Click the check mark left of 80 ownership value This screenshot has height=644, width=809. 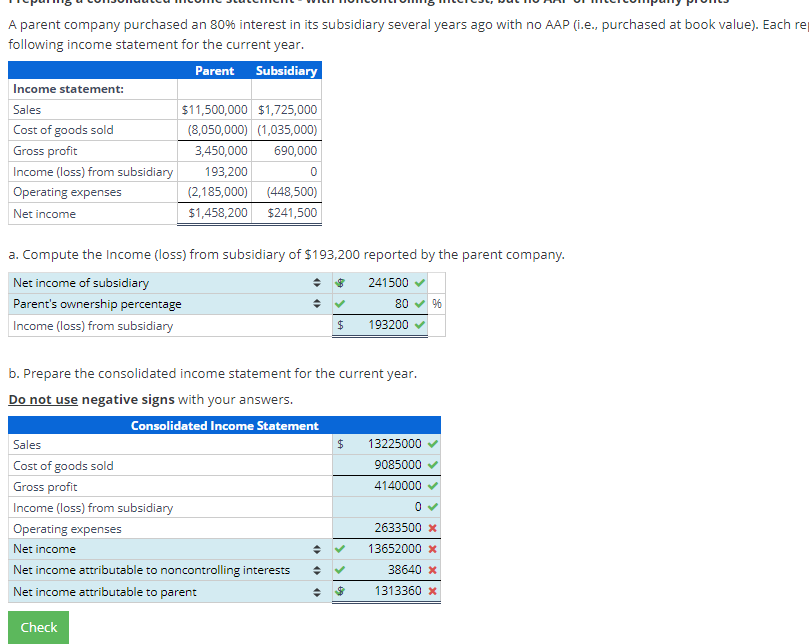(339, 304)
